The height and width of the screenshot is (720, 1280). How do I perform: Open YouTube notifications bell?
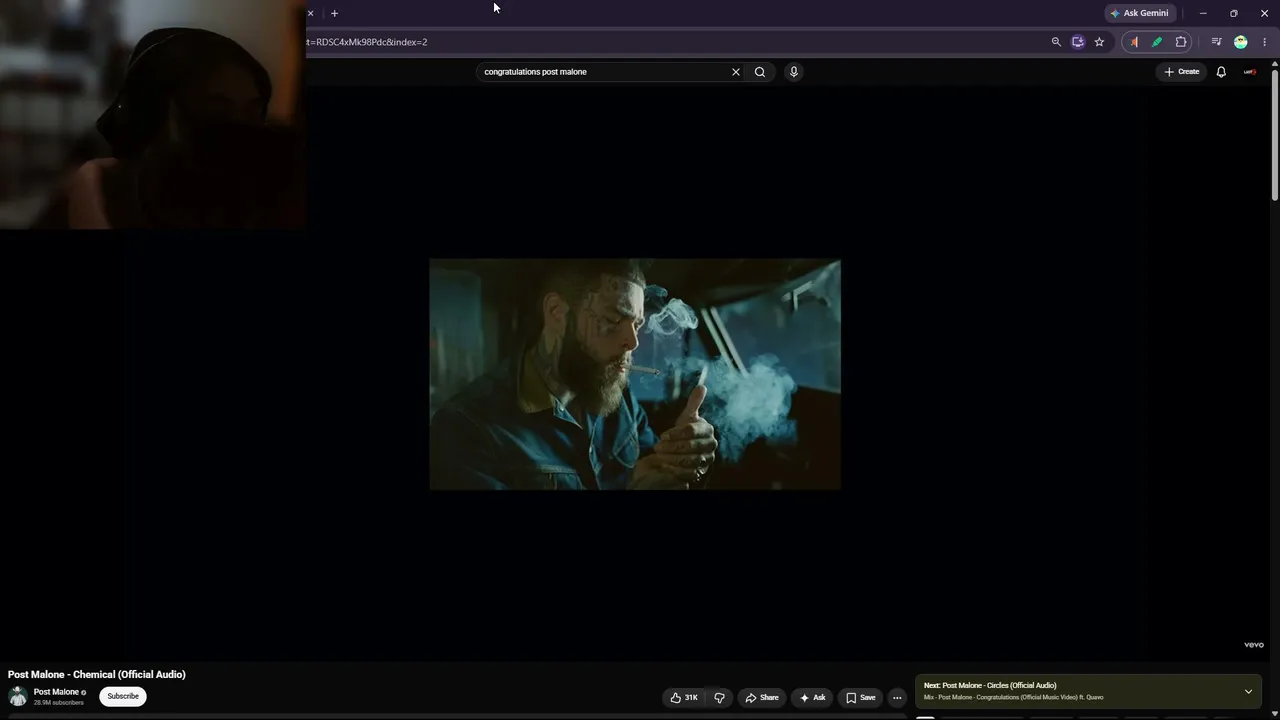pos(1221,72)
